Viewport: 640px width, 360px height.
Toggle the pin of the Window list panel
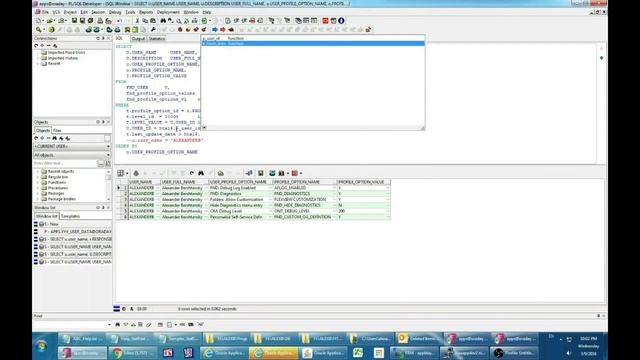coord(103,208)
